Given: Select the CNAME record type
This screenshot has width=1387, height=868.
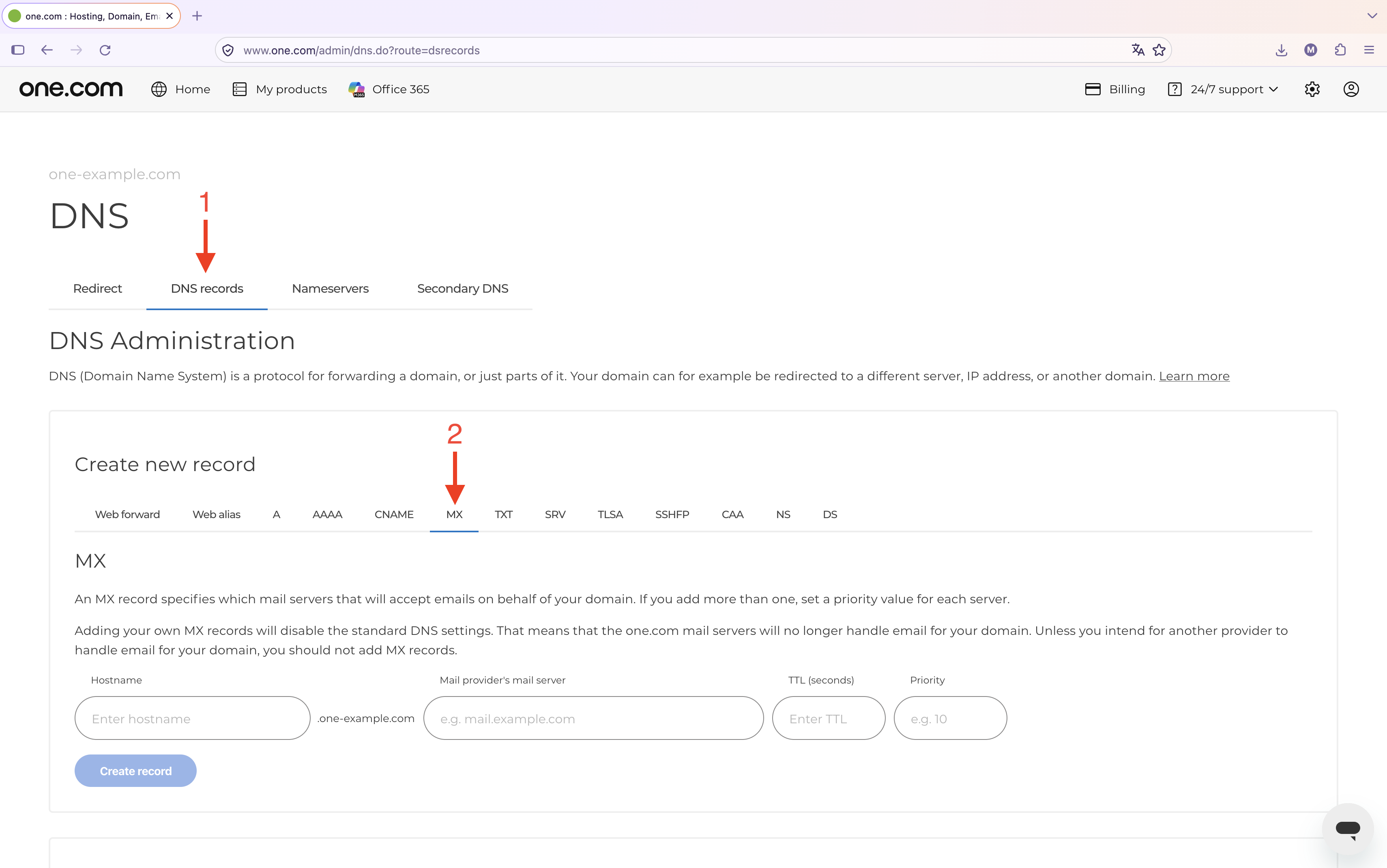Looking at the screenshot, I should pyautogui.click(x=394, y=514).
